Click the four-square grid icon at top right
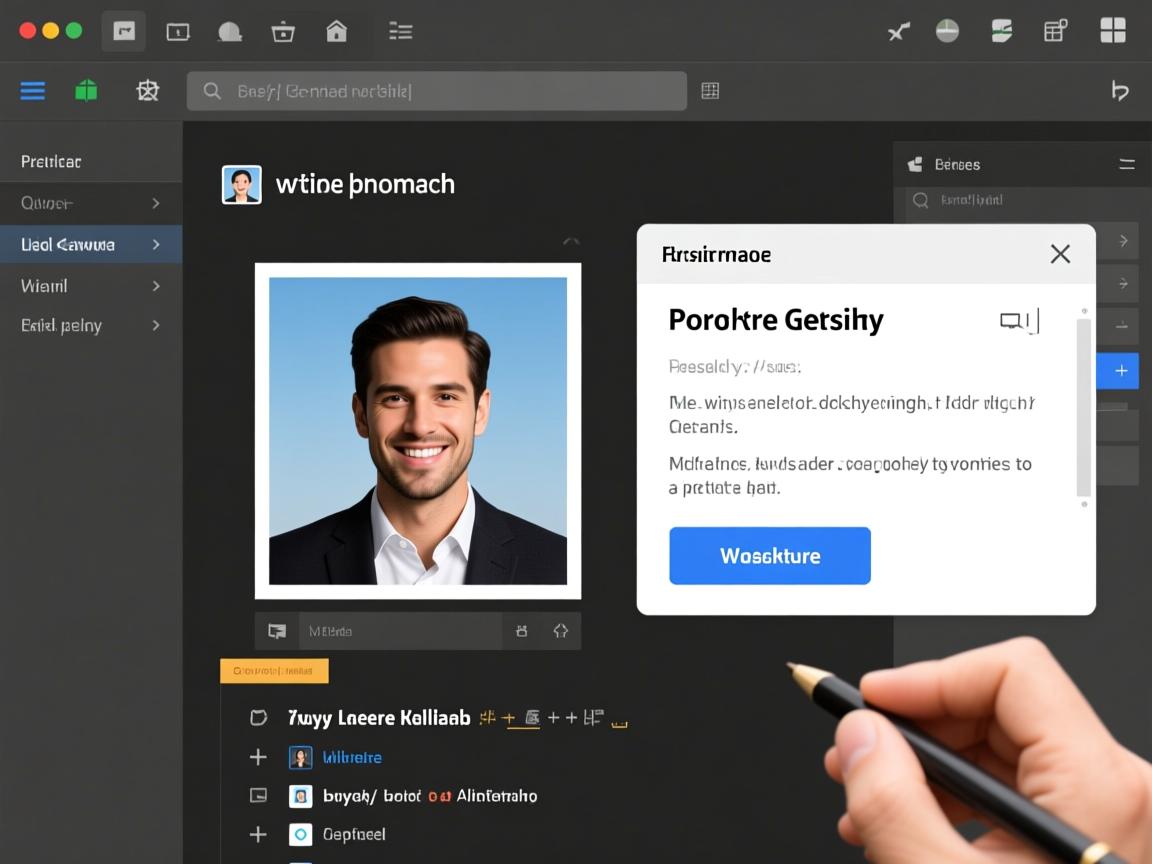1152x864 pixels. pos(1112,31)
